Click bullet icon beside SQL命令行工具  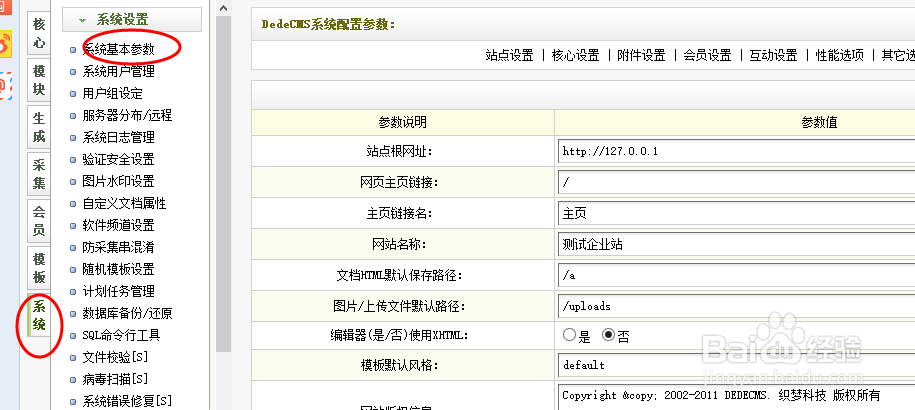pos(73,336)
